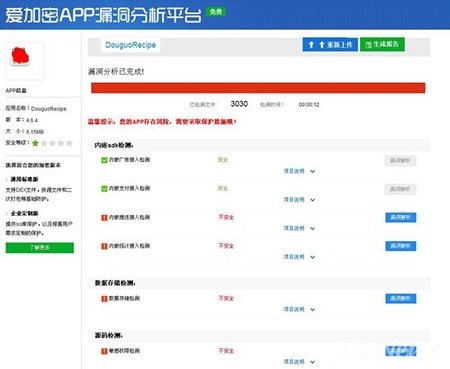Click the red warning icon for 内嵌推送接入检测
Viewport: 450px width, 369px height.
click(104, 218)
